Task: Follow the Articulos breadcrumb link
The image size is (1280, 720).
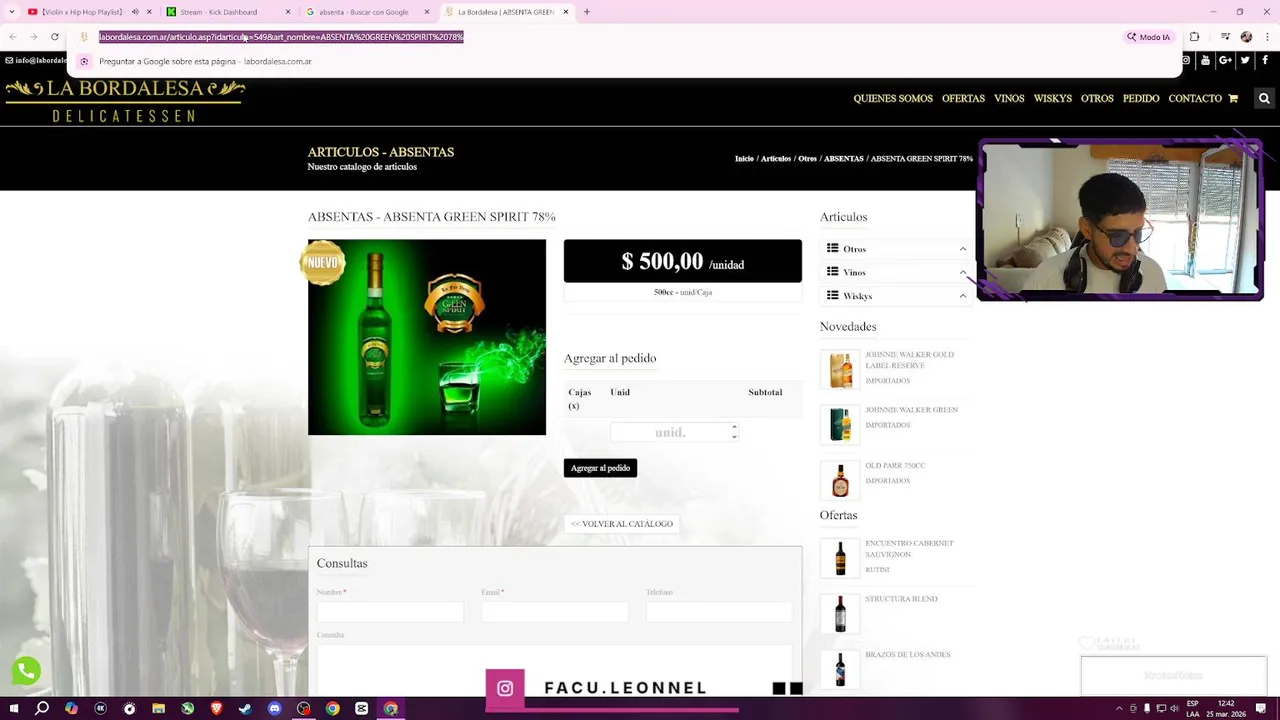Action: coord(776,159)
